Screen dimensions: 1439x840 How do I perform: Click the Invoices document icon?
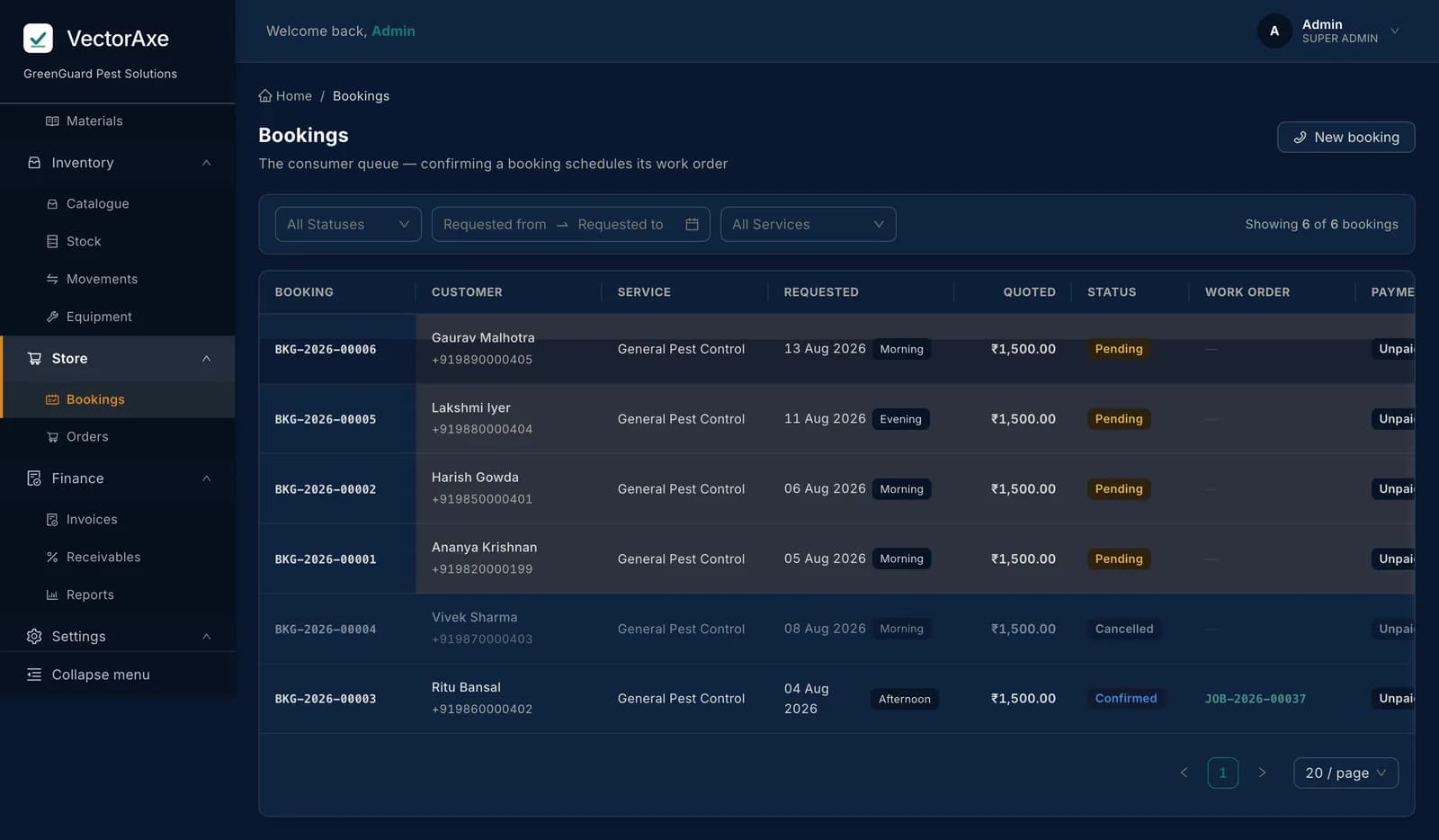(52, 520)
